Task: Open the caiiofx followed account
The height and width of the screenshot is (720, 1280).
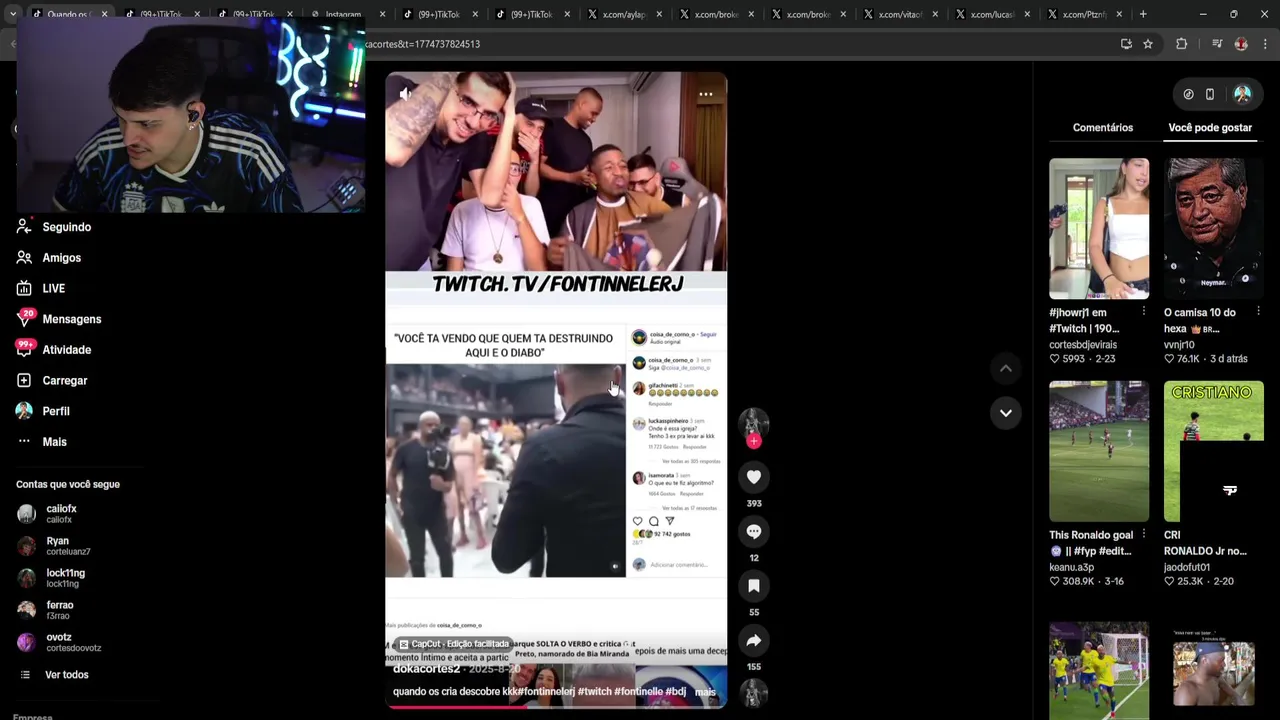Action: 60,514
